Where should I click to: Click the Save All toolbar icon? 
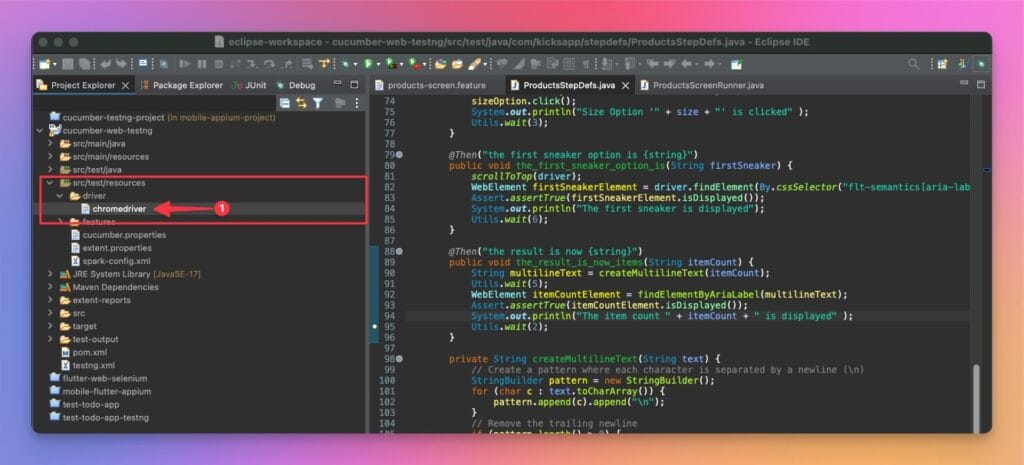84,64
